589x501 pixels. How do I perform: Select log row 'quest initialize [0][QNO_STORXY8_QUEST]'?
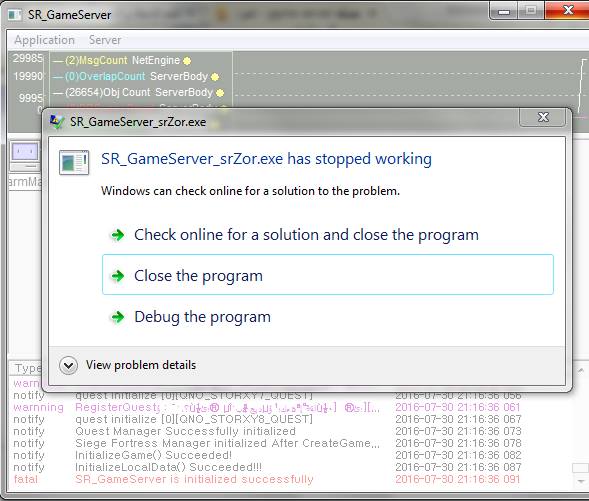267,419
